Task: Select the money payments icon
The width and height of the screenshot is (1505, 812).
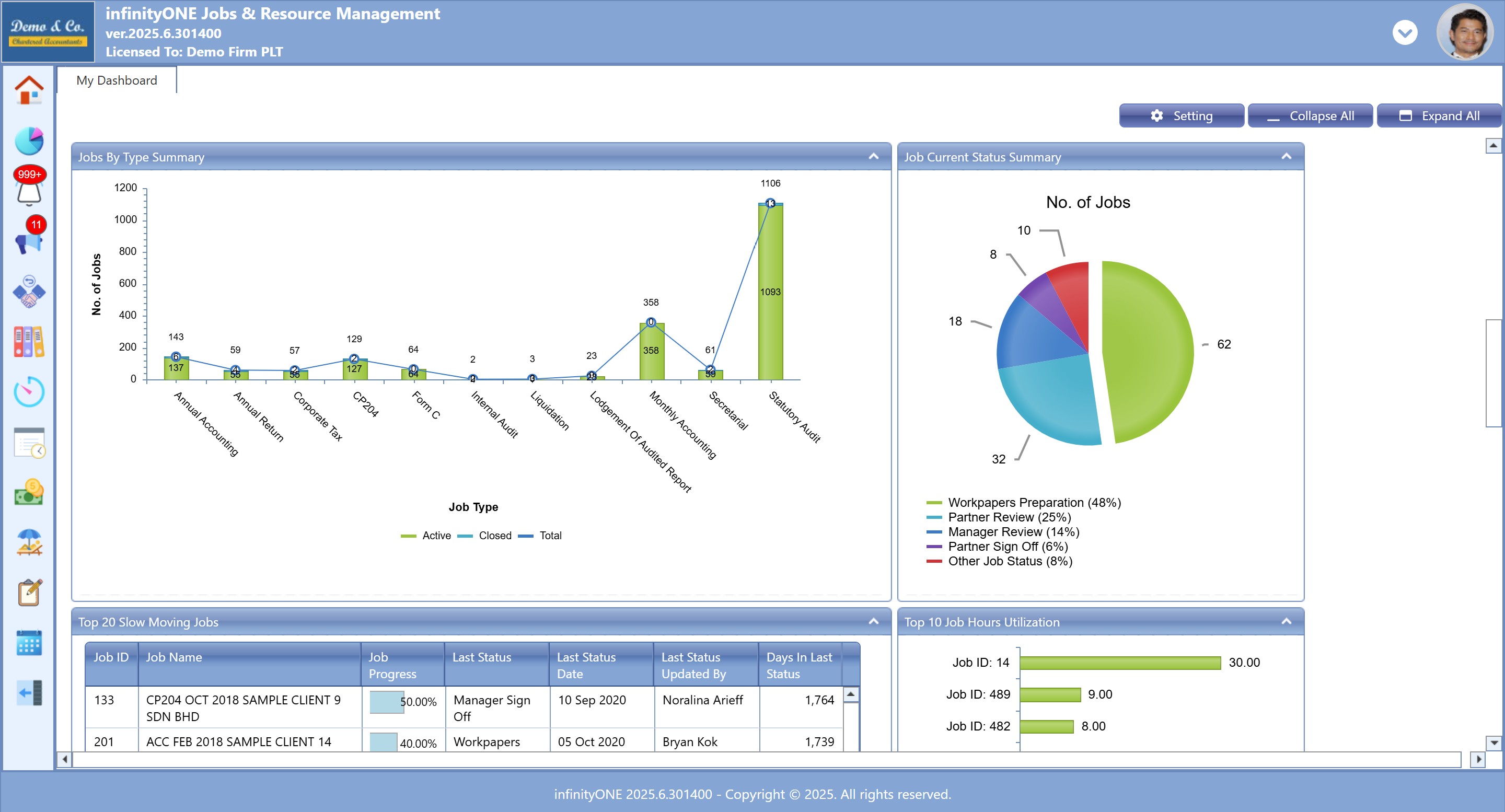Action: click(x=29, y=492)
